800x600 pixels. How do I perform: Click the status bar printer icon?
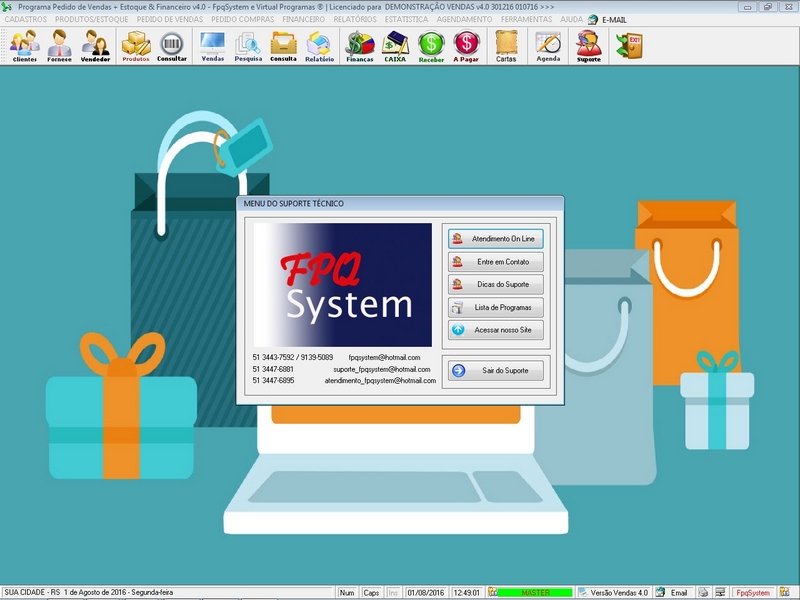[704, 592]
